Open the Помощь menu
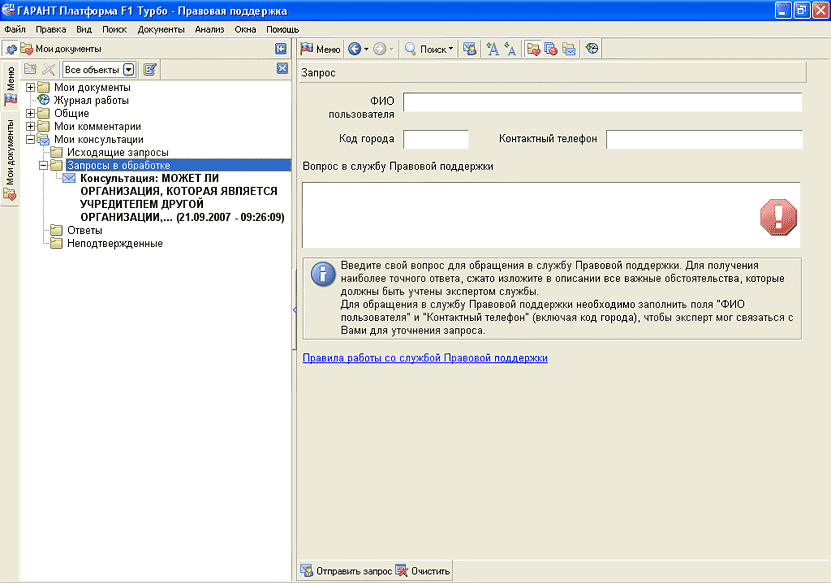This screenshot has width=831, height=583. tap(282, 30)
